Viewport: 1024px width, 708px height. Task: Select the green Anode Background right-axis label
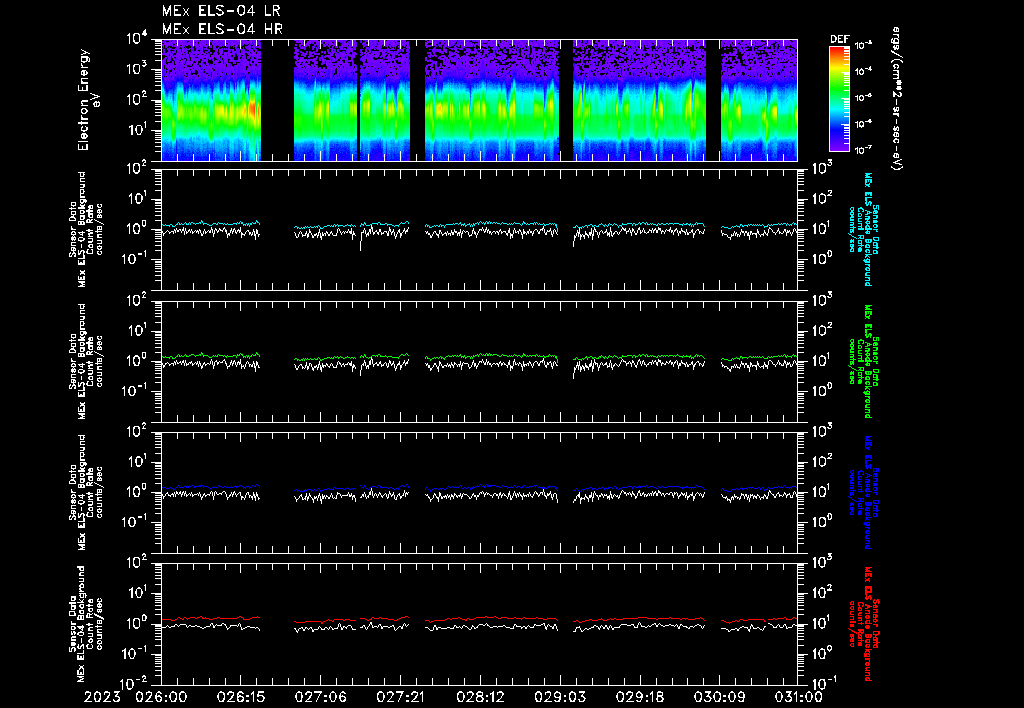tap(863, 361)
